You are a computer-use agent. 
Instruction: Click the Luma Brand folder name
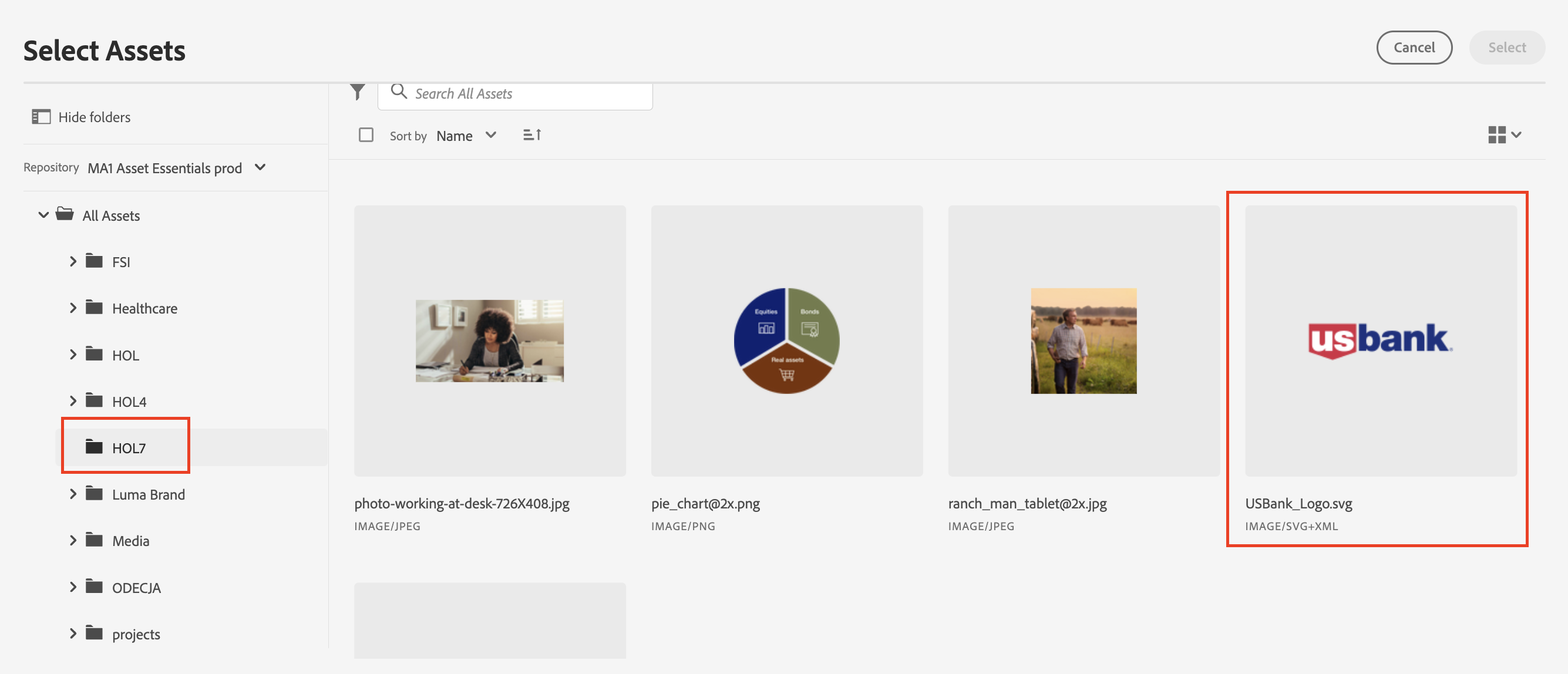(149, 494)
